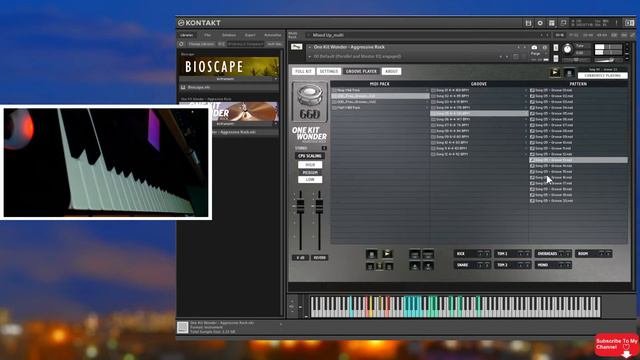
Task: Click the lower-left up-arrow grid button
Action: pyautogui.click(x=415, y=266)
